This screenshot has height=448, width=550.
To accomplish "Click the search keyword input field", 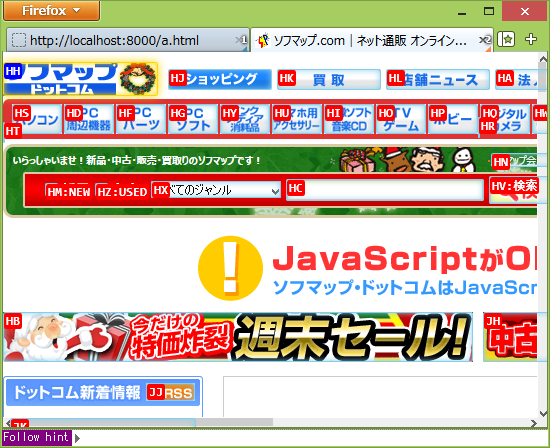I will point(385,190).
